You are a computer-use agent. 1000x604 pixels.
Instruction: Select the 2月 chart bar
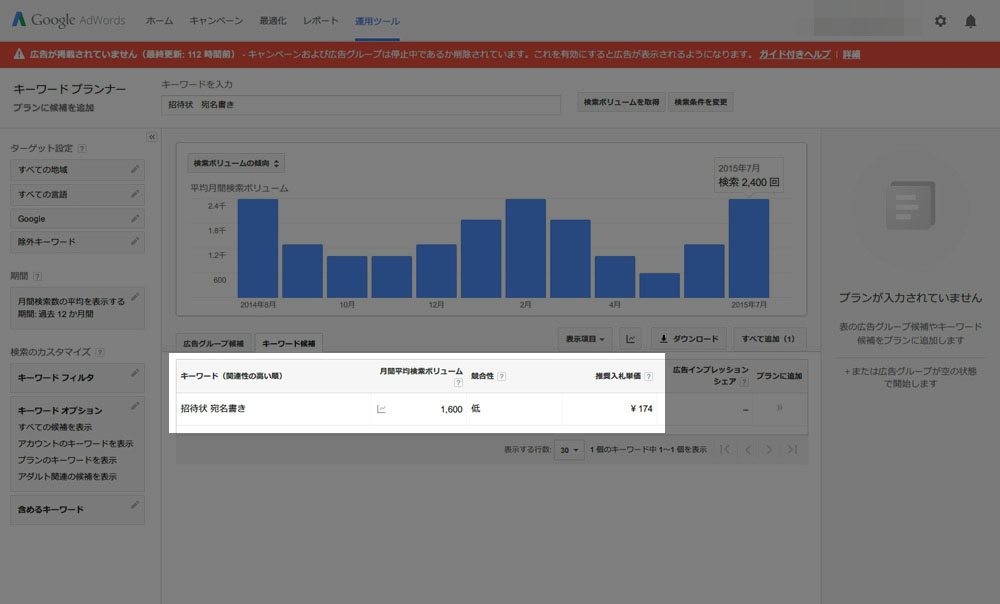[526, 248]
